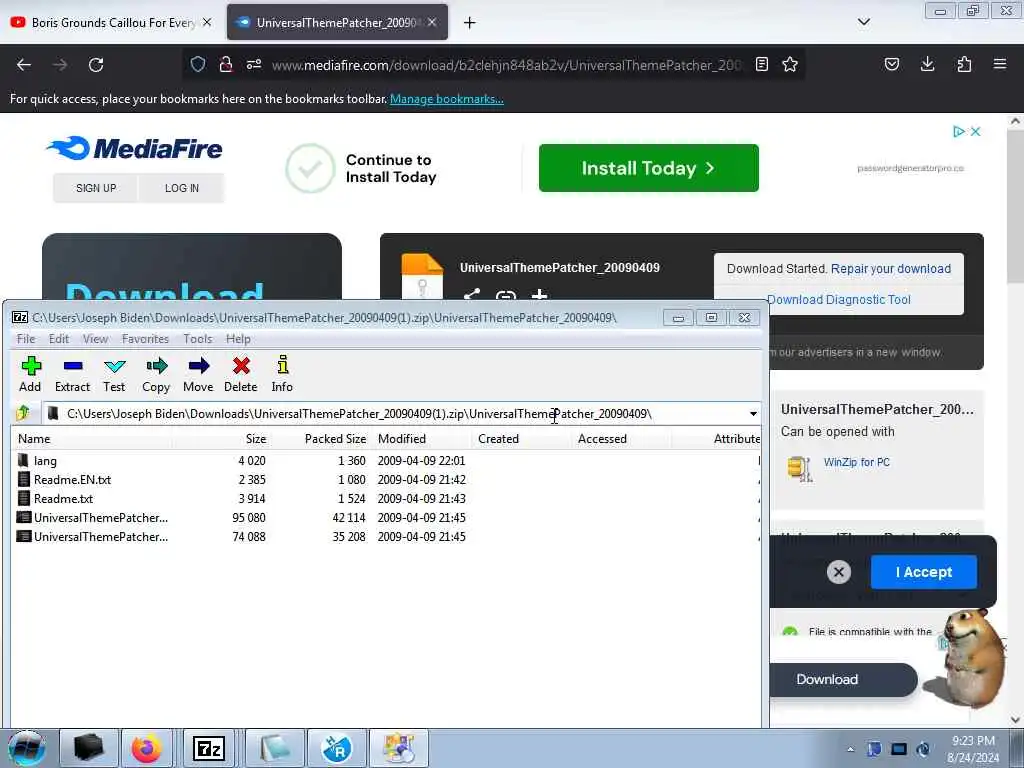
Task: Close the Boris Grounds Caillou tab
Action: click(207, 22)
